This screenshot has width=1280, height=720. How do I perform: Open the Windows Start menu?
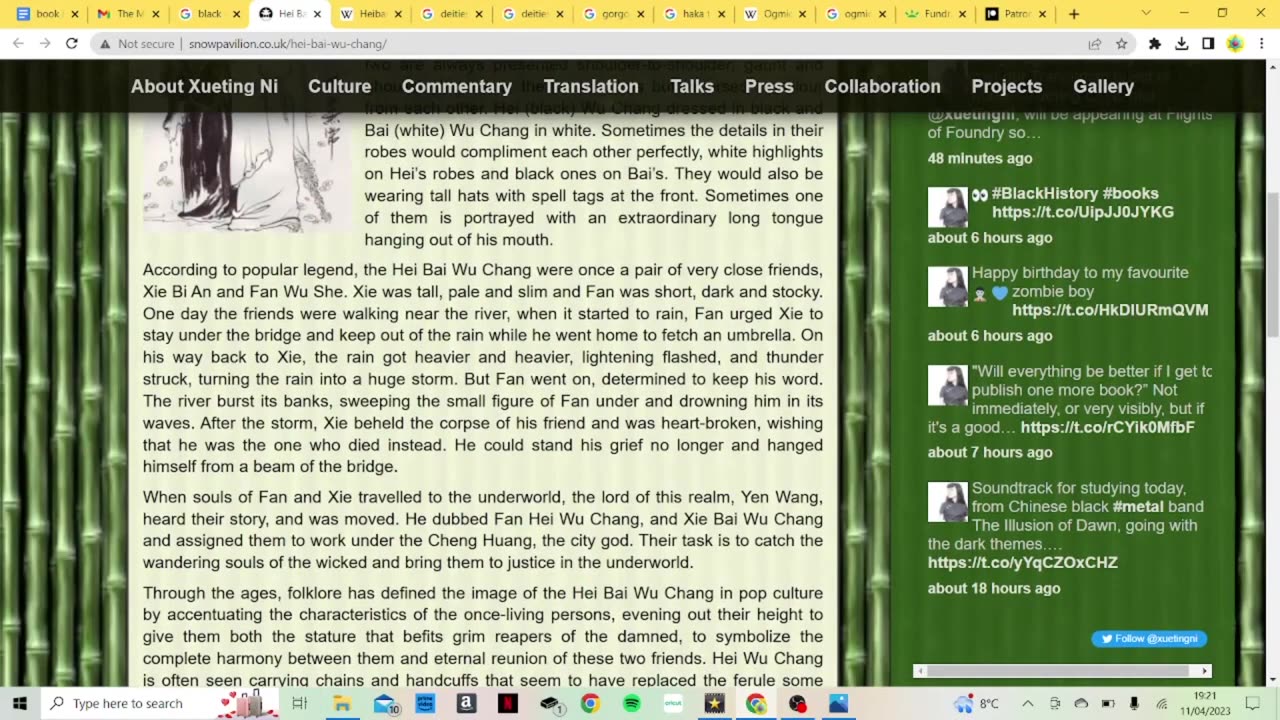[x=20, y=703]
